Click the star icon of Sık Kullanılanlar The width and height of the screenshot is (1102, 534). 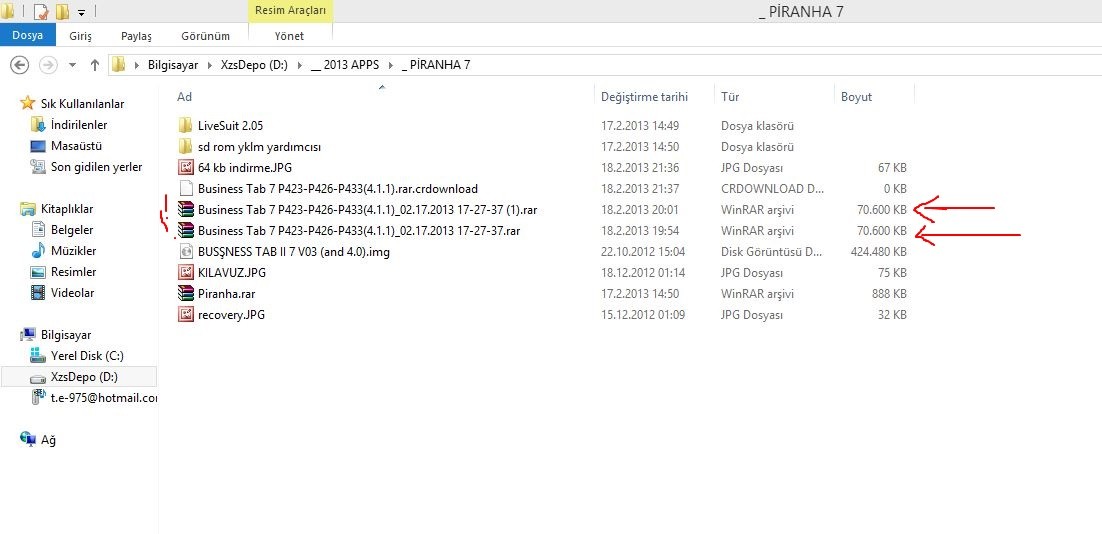pyautogui.click(x=28, y=103)
